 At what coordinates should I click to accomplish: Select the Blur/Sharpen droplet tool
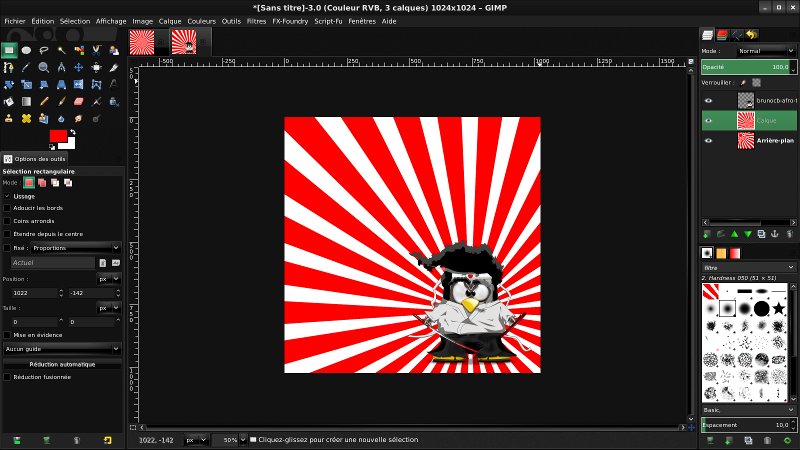61,118
